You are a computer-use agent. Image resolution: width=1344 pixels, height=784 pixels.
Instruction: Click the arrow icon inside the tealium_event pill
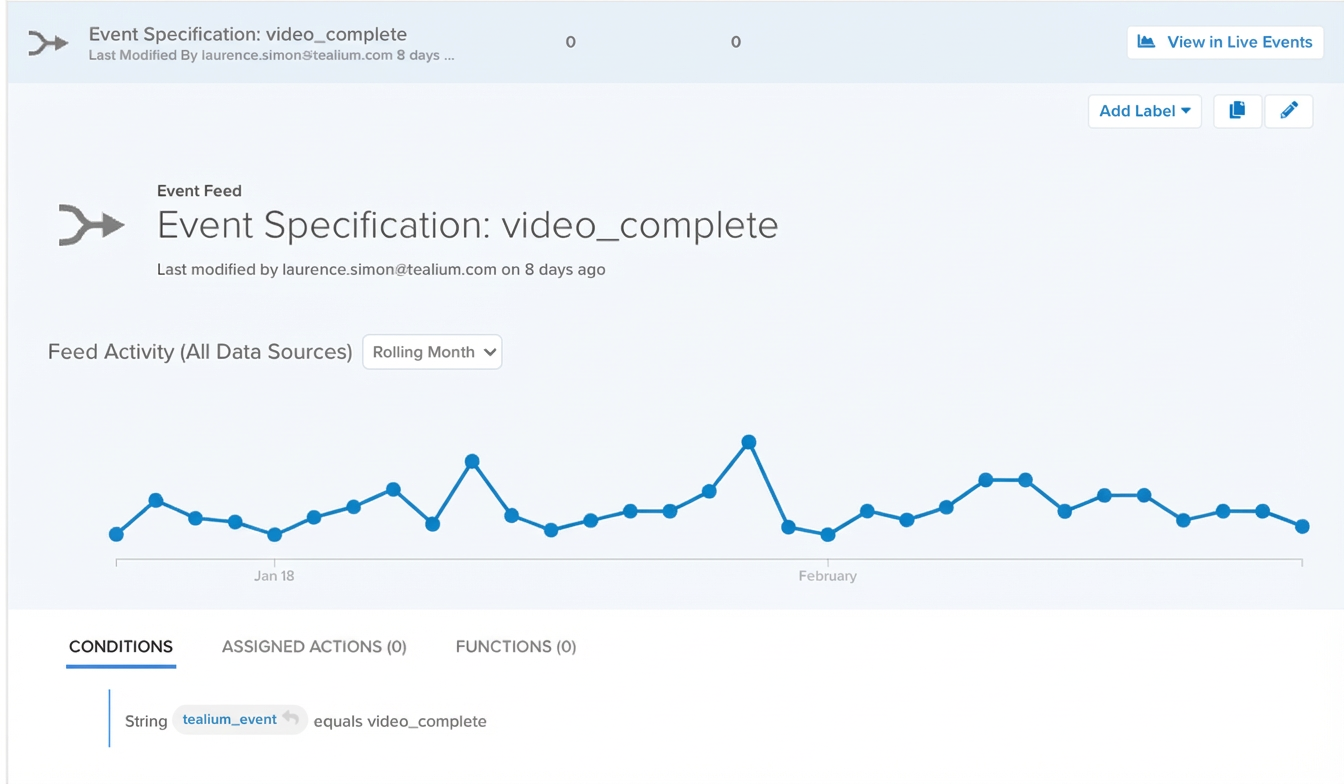click(x=291, y=719)
